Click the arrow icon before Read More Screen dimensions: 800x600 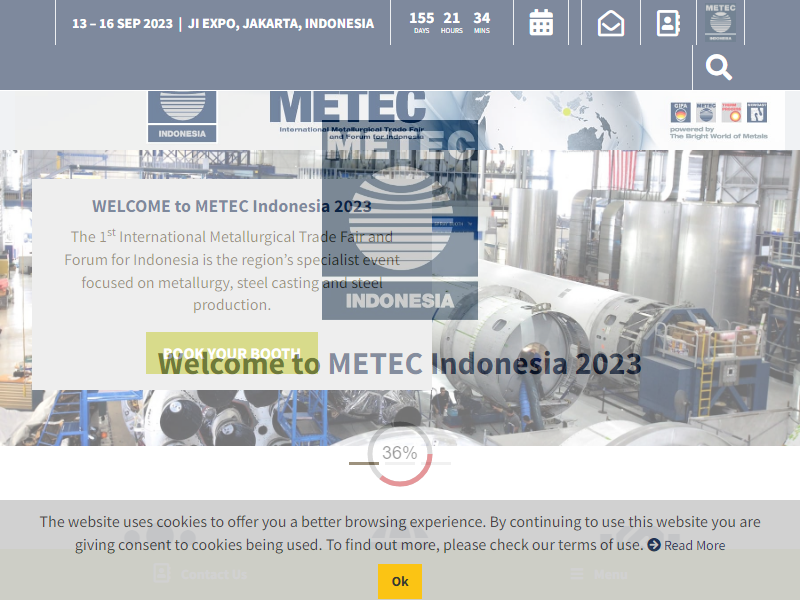tap(654, 545)
